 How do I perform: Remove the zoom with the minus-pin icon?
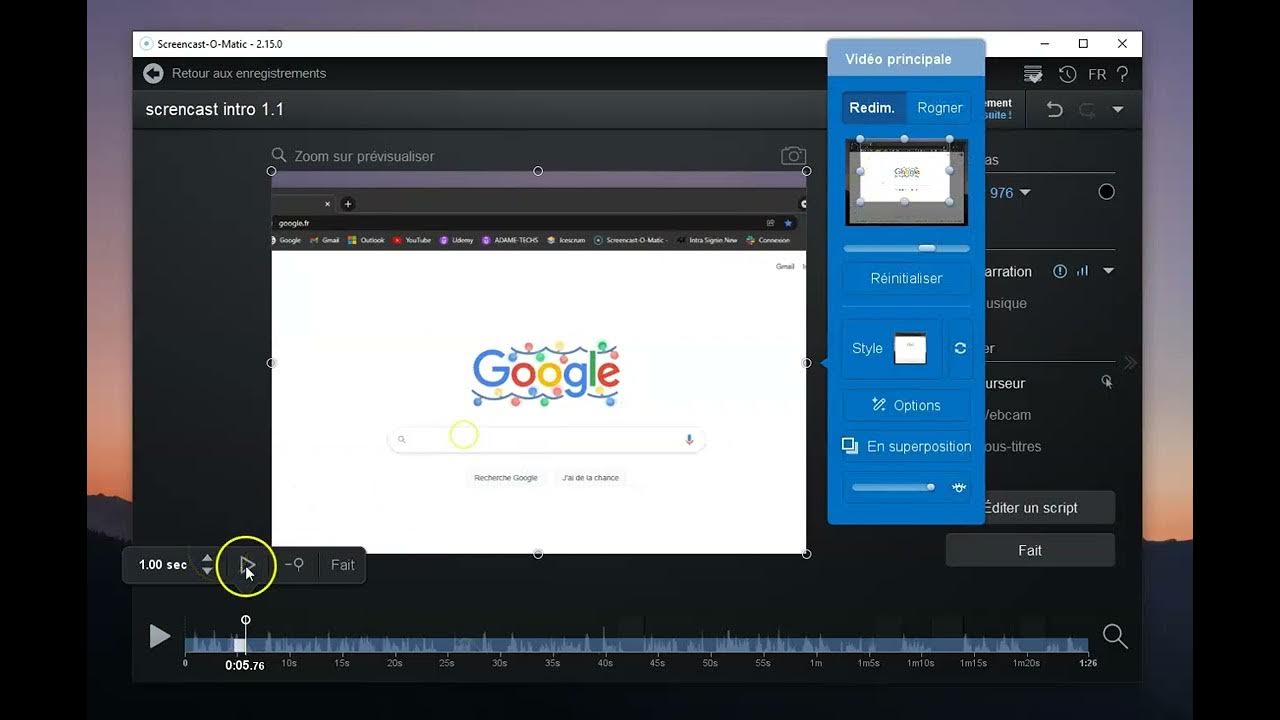294,565
